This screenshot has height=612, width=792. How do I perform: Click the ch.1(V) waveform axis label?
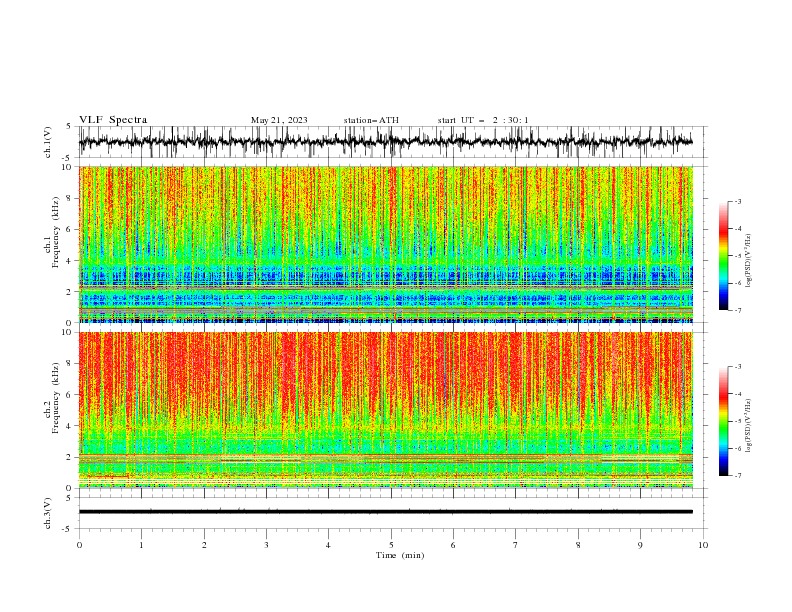(x=48, y=142)
